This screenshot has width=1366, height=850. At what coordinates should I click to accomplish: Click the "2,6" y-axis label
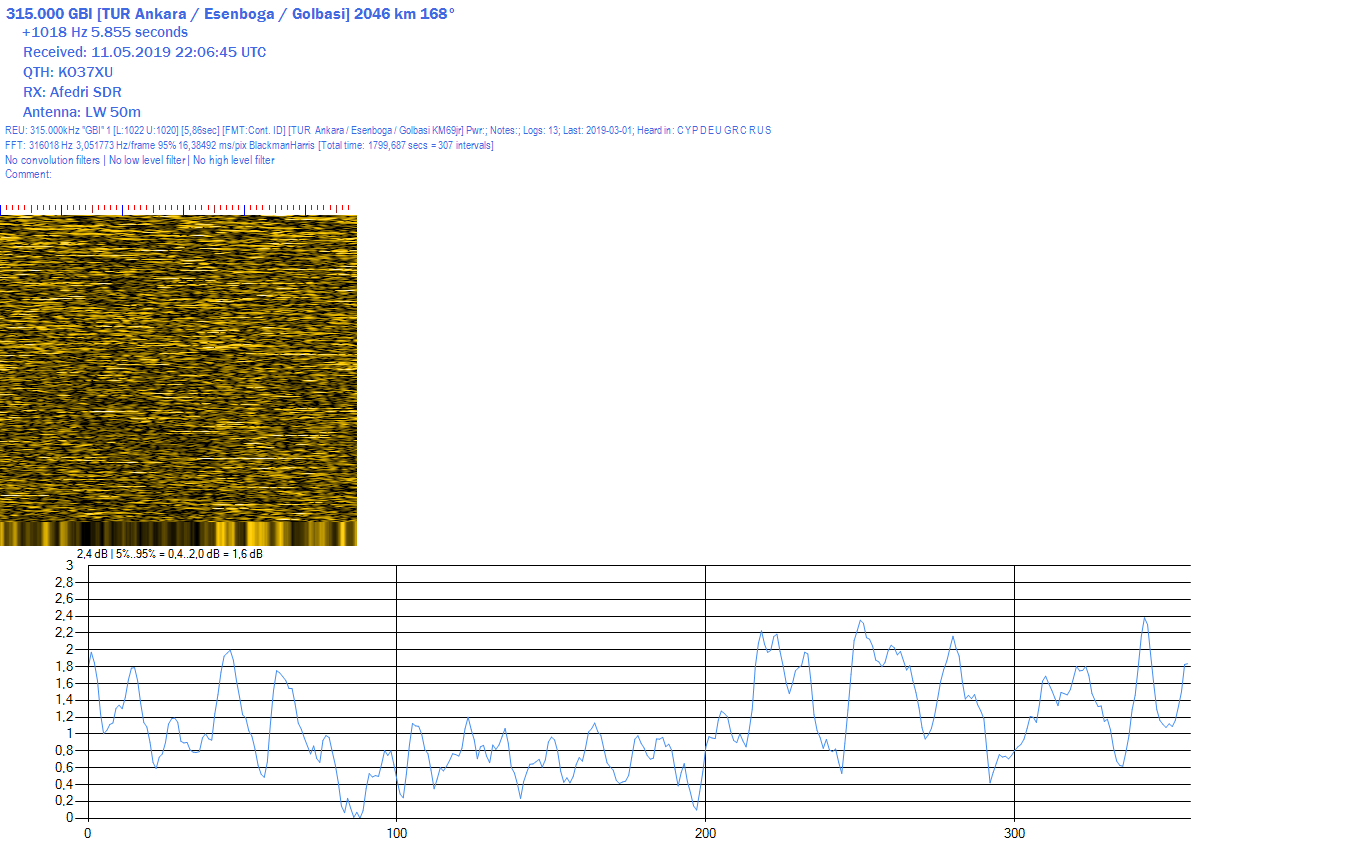pos(64,599)
